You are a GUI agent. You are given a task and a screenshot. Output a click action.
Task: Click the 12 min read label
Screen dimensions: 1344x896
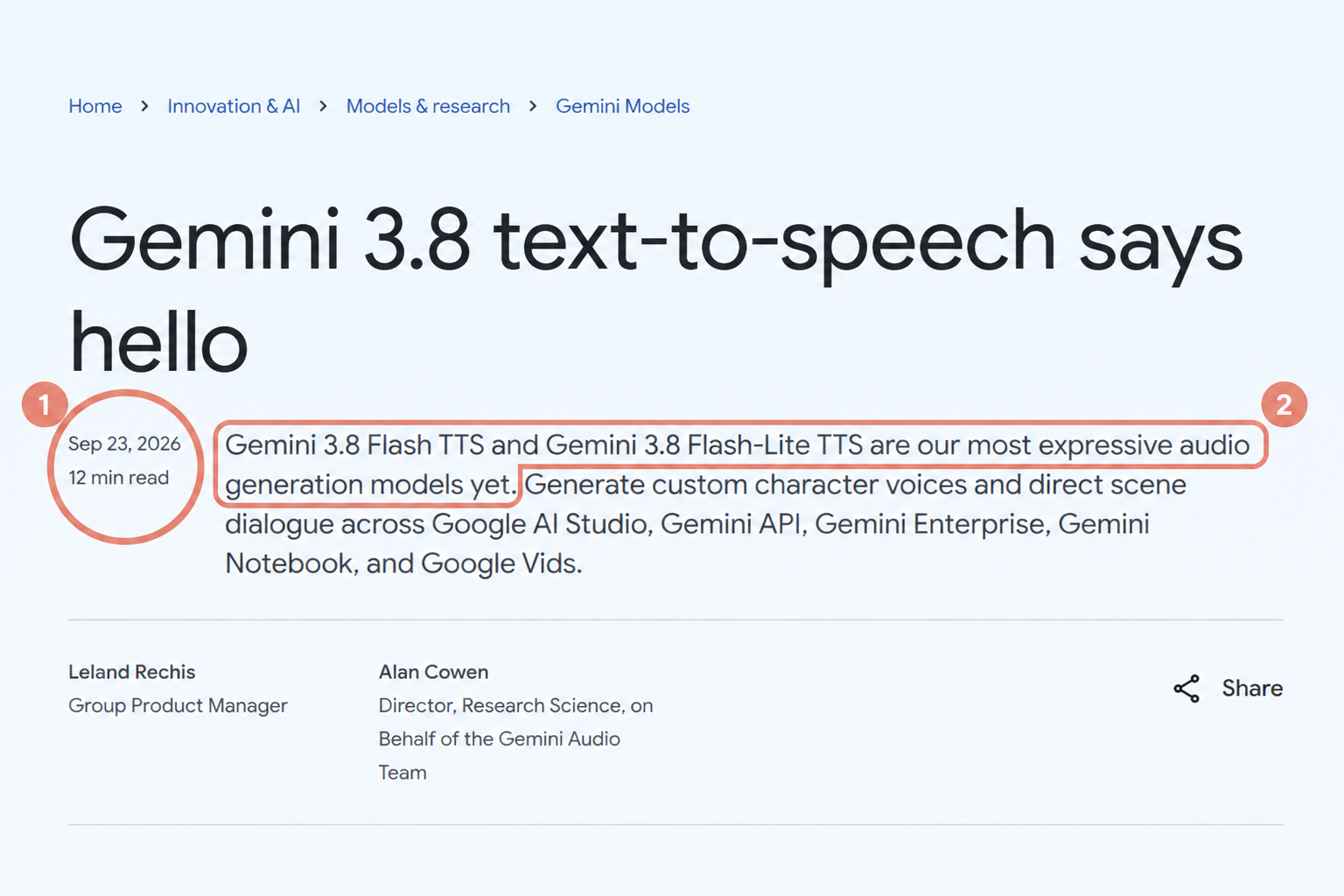coord(119,478)
